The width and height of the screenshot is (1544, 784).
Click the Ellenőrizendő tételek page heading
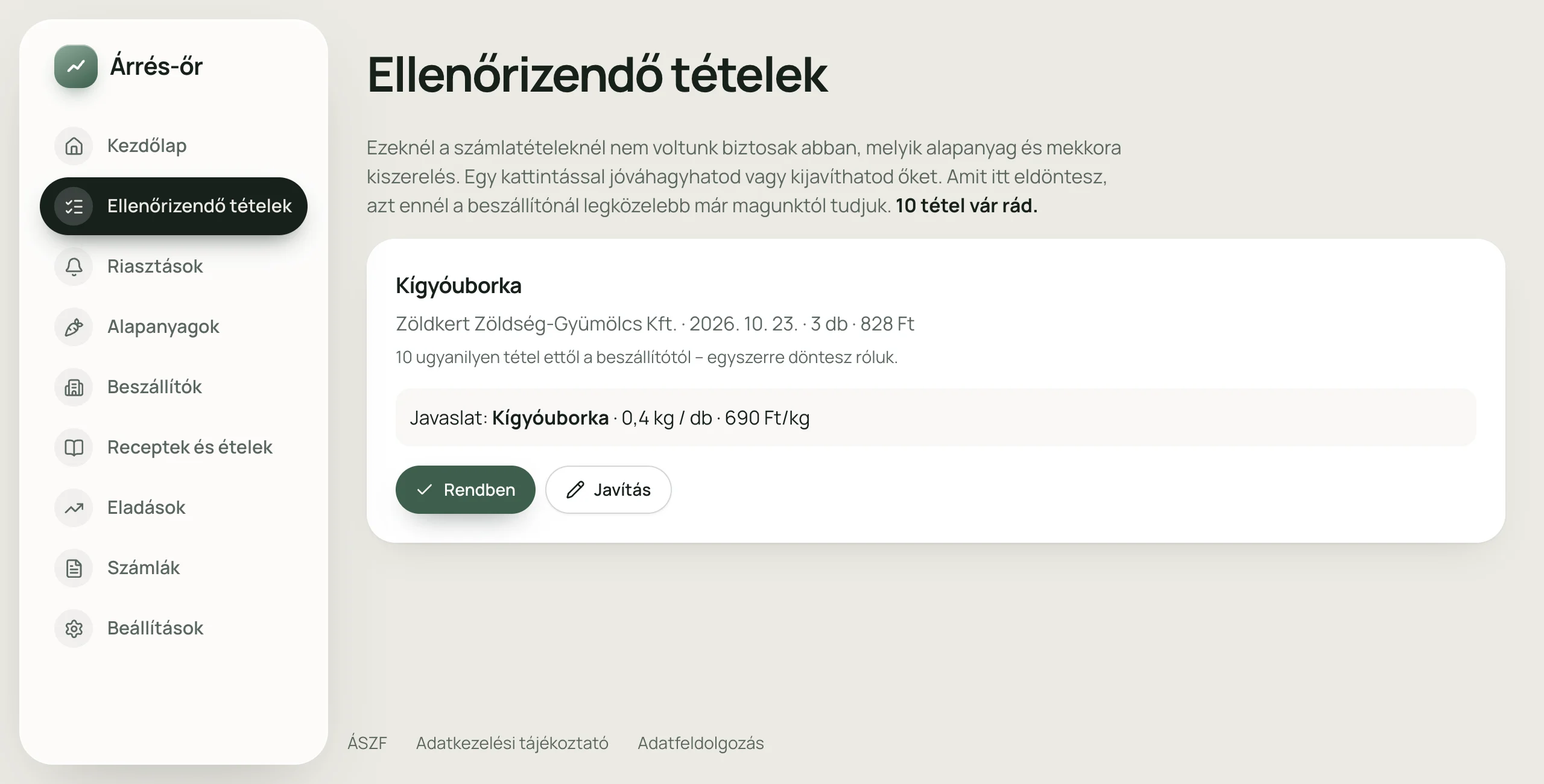tap(598, 75)
